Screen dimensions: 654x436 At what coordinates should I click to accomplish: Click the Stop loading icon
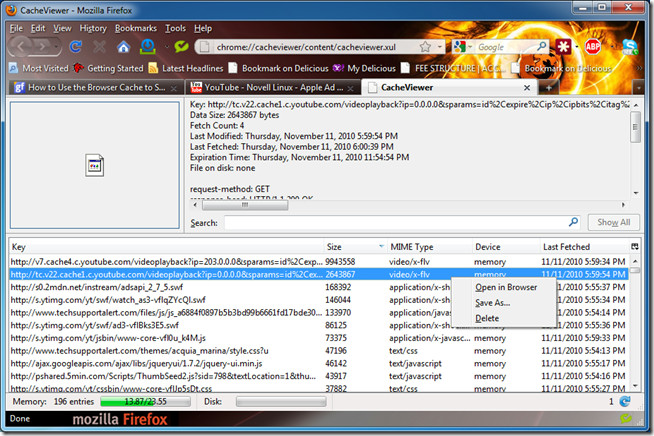[99, 47]
